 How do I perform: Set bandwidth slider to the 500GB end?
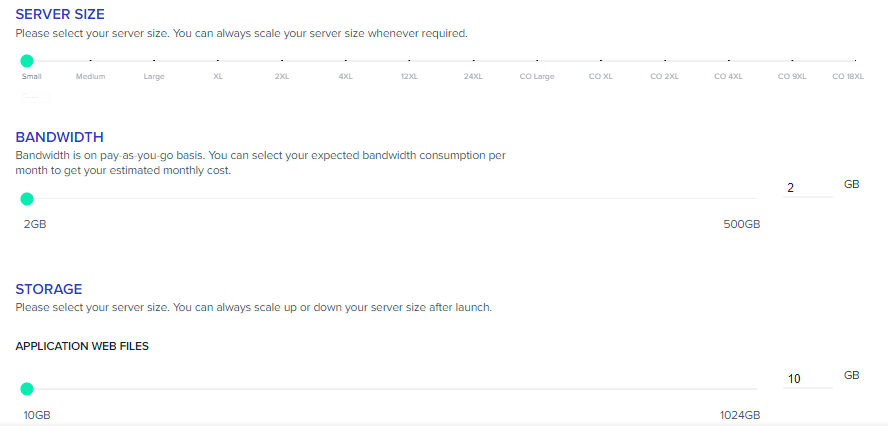pos(755,199)
